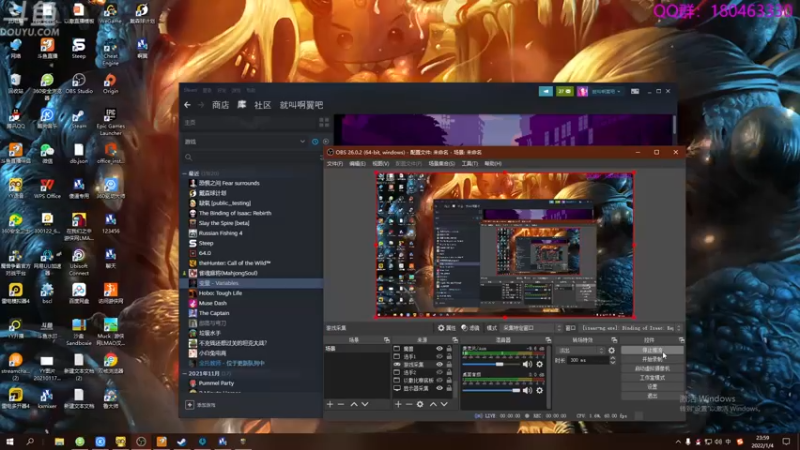Collapse the 2021年11月 section in Steam

coord(185,373)
